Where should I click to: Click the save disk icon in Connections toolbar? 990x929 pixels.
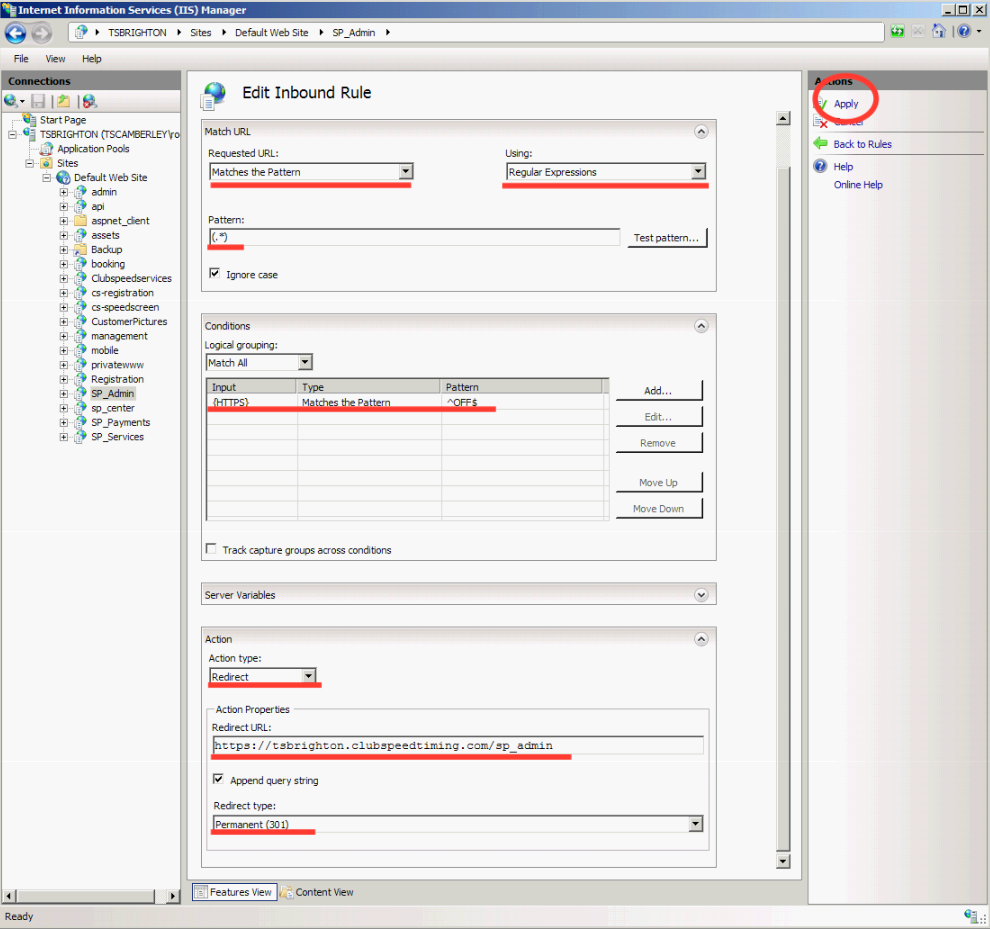coord(38,101)
